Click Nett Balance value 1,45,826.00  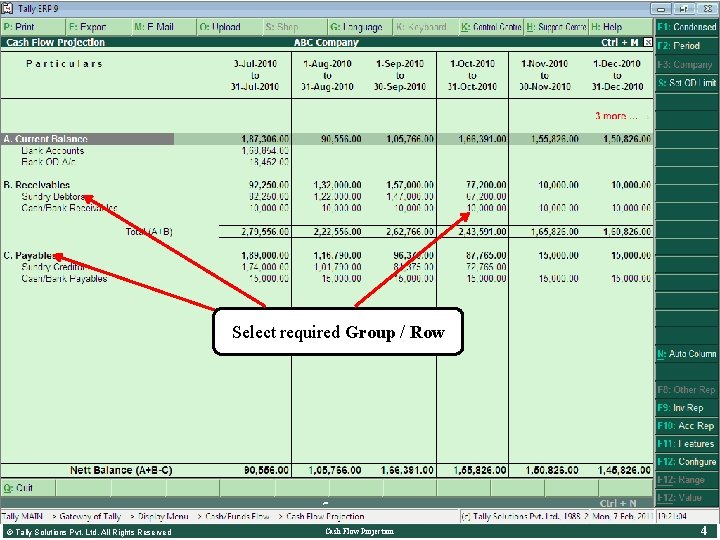[624, 471]
